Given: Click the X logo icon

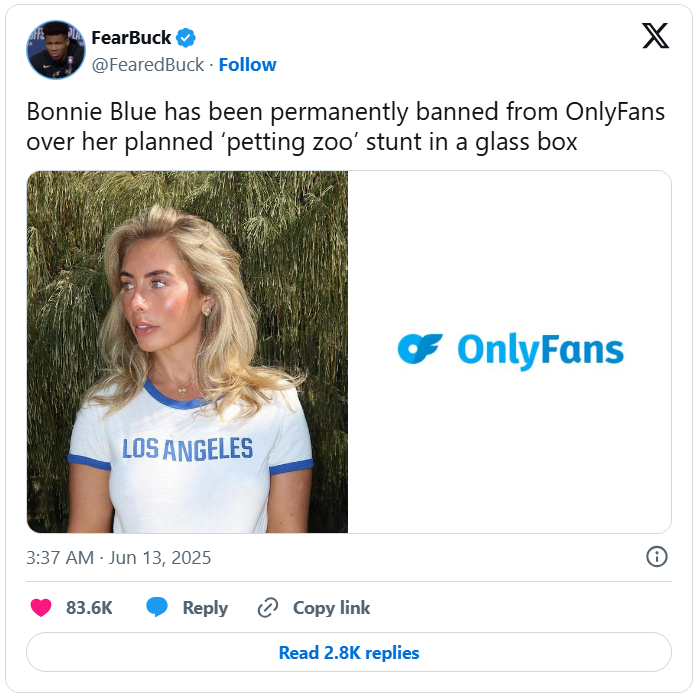Looking at the screenshot, I should [655, 36].
